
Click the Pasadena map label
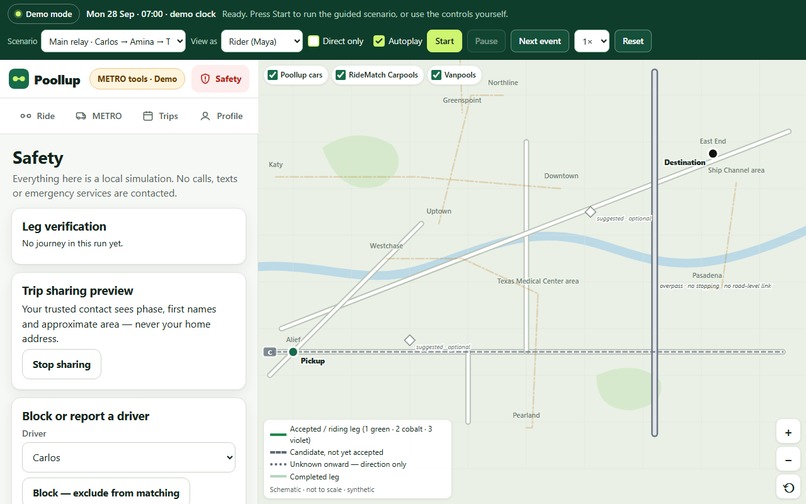tap(707, 275)
